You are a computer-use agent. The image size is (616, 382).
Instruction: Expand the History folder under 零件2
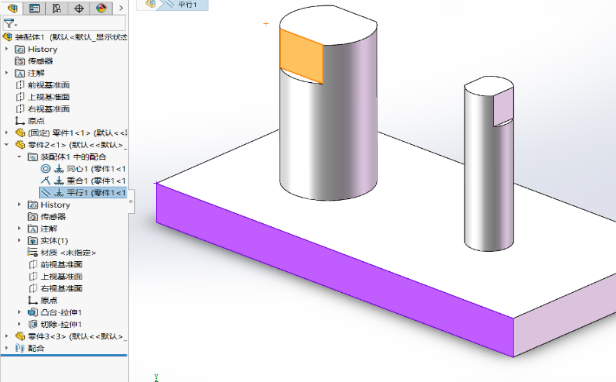pos(19,204)
